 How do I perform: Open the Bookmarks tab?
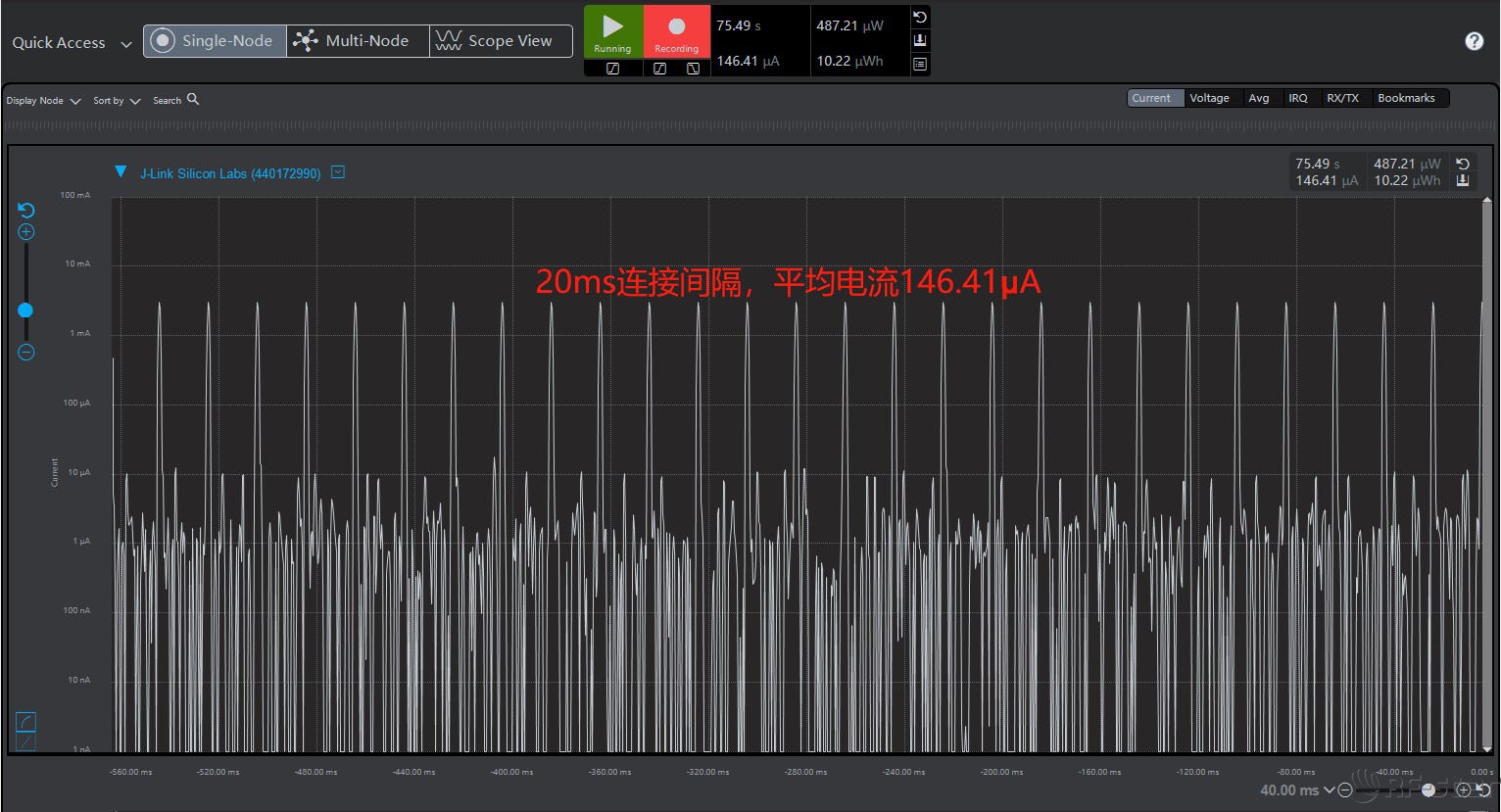1405,98
